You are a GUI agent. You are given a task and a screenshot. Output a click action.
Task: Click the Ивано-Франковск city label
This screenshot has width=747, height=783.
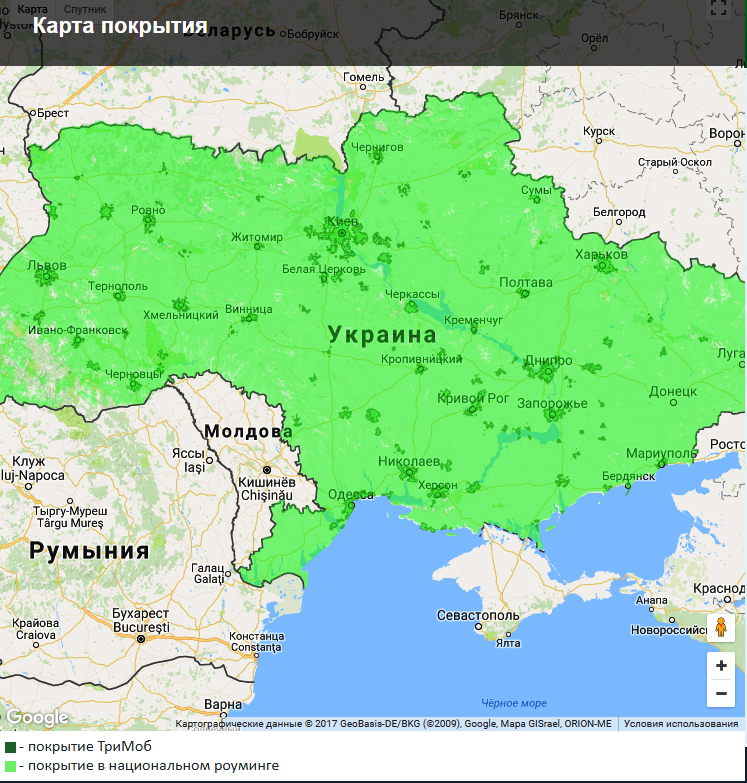pyautogui.click(x=77, y=330)
